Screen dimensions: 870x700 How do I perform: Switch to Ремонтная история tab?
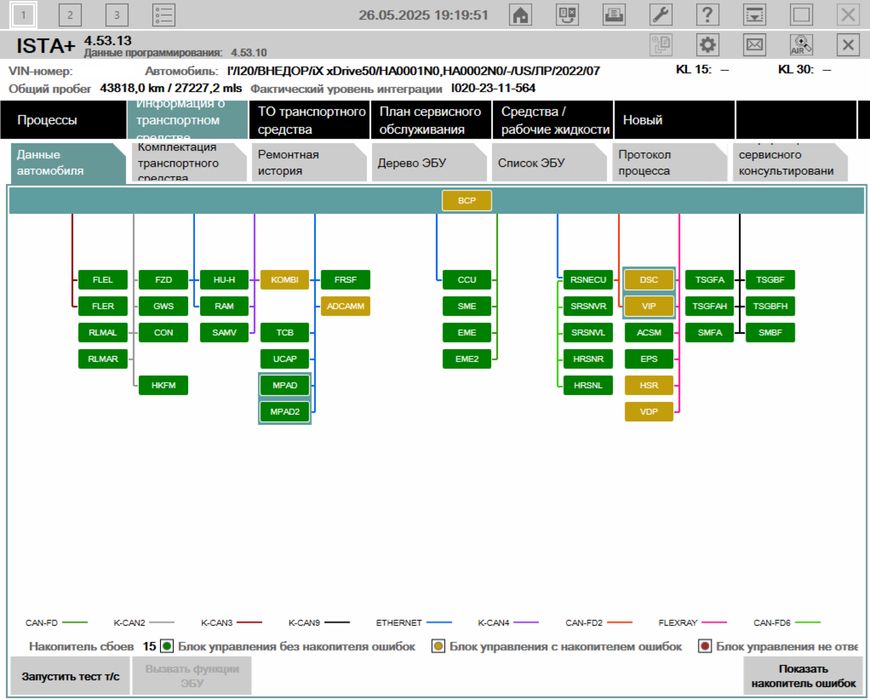point(308,163)
